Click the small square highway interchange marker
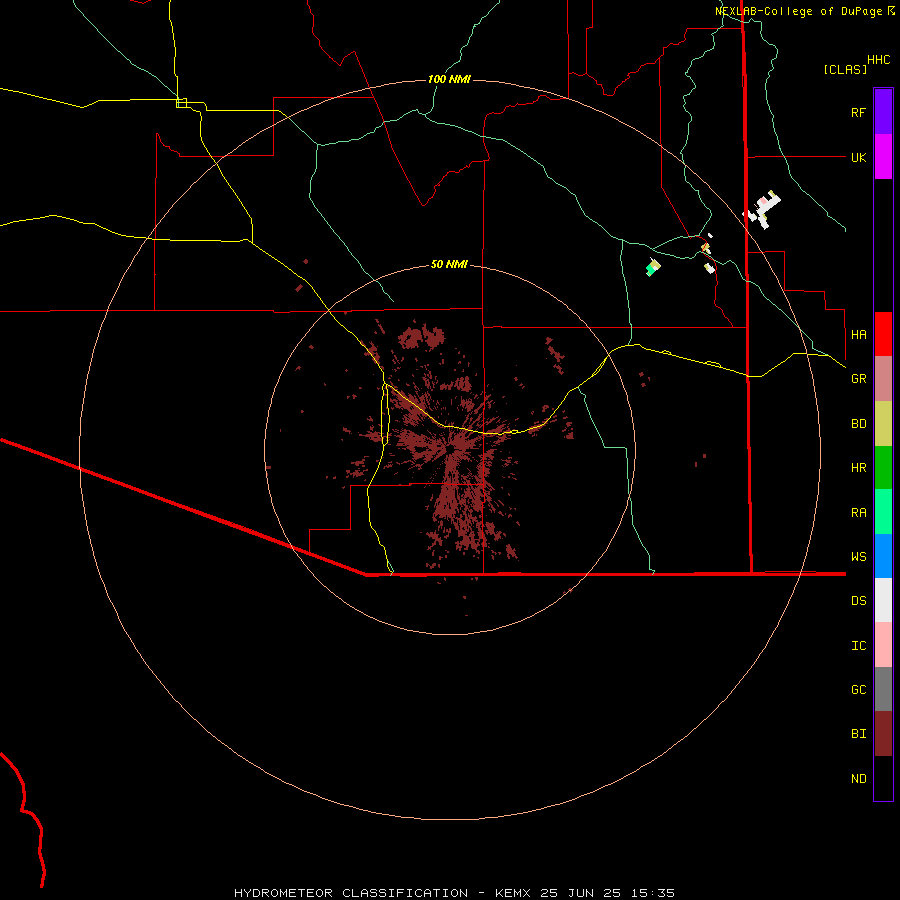900x900 pixels. (x=181, y=103)
